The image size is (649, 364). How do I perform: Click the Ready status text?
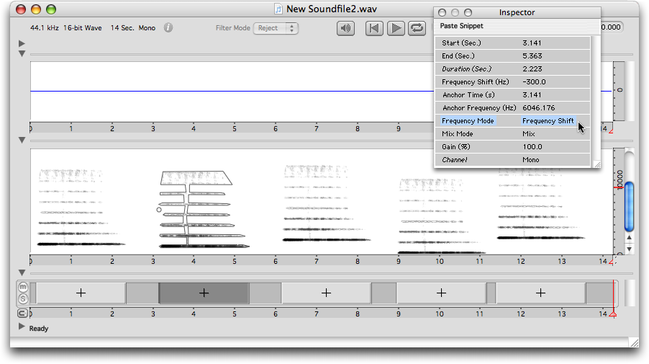coord(39,328)
